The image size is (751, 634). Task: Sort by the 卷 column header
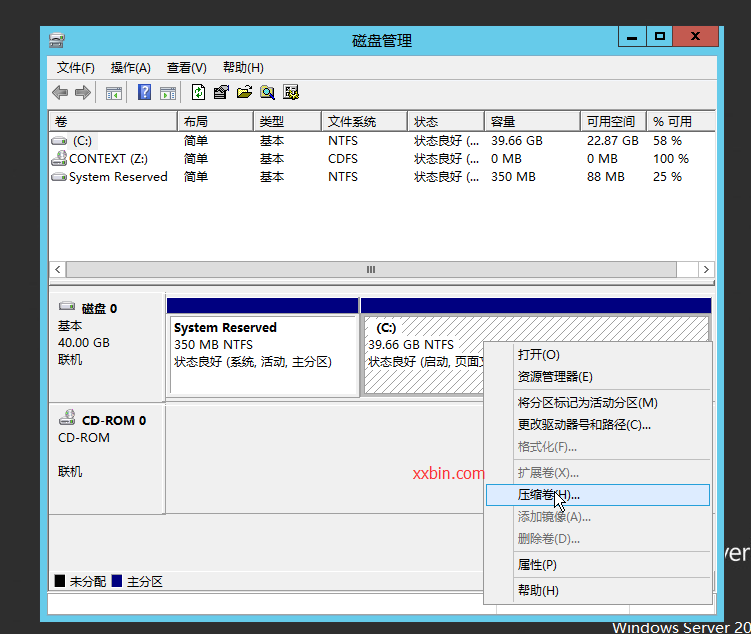point(113,121)
